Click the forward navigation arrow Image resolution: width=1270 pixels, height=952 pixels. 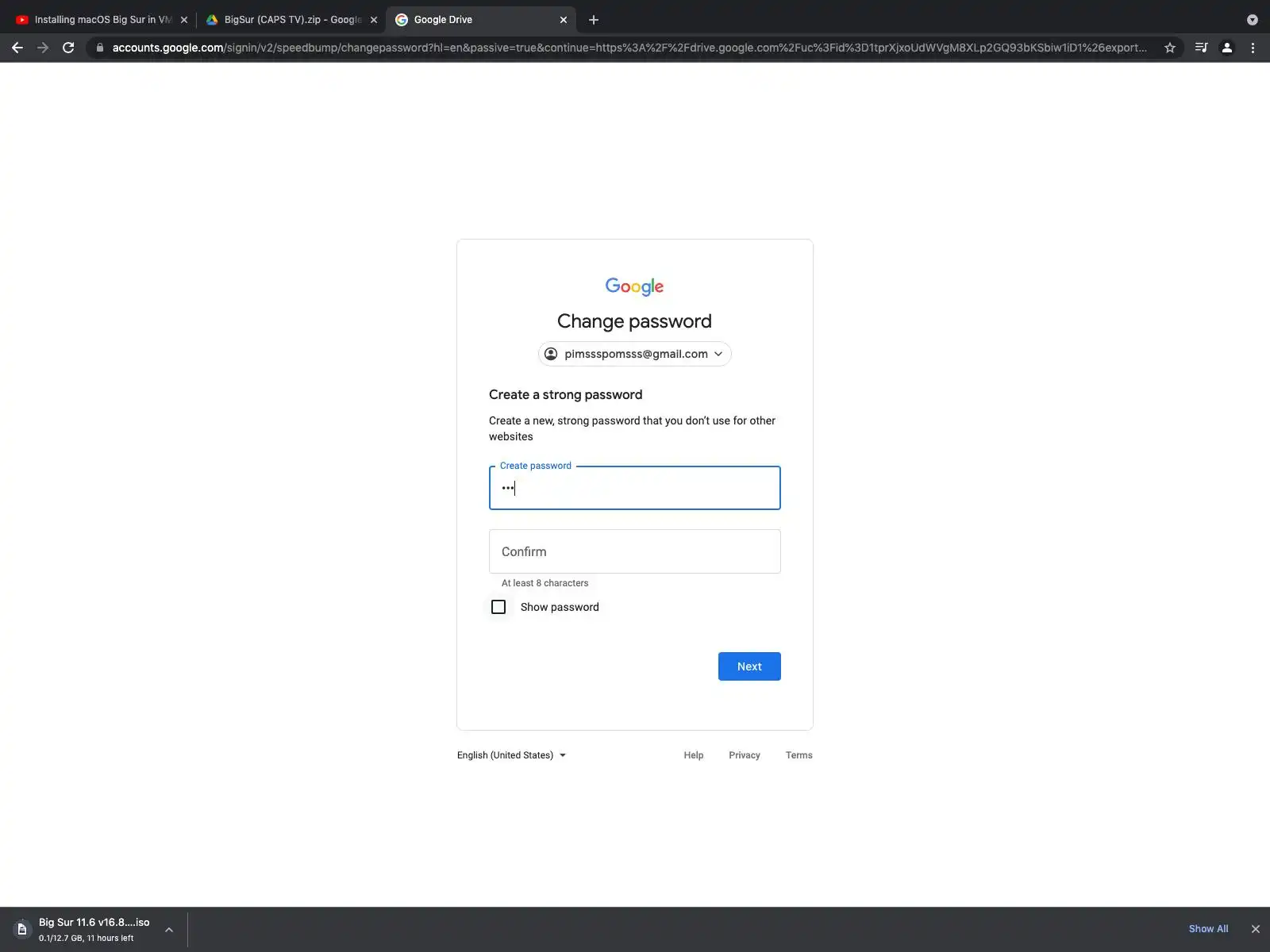(43, 48)
